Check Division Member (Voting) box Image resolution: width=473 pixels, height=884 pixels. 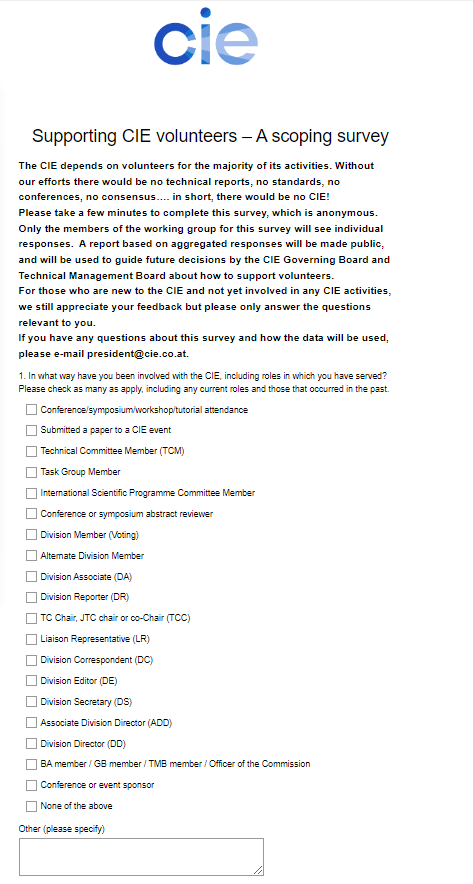(31, 534)
